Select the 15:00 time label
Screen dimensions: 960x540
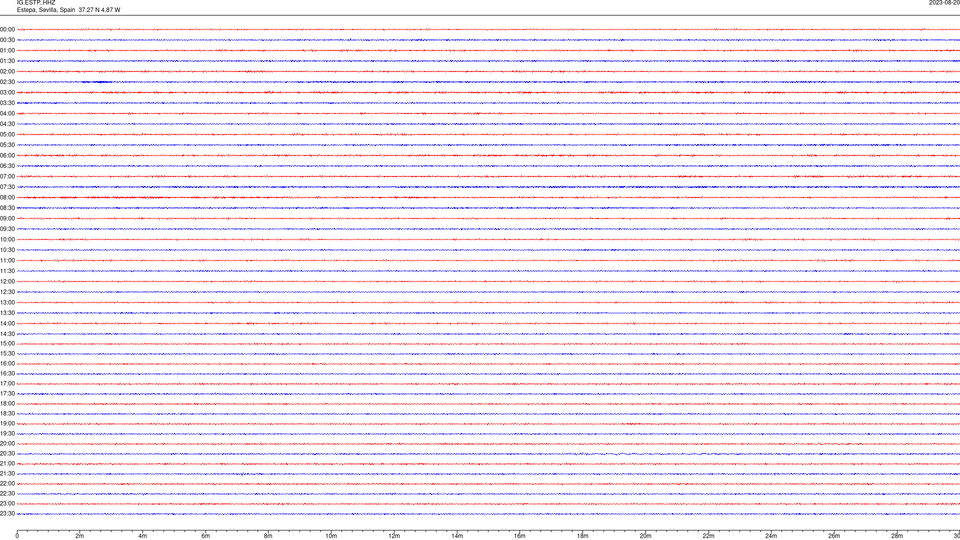click(7, 343)
